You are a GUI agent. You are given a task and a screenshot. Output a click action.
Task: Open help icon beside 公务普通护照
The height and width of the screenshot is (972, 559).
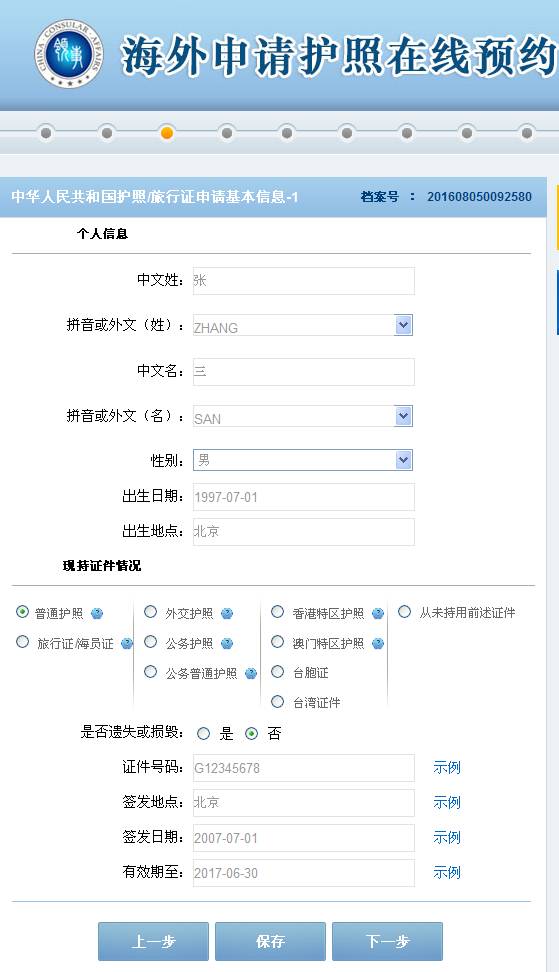coord(251,673)
